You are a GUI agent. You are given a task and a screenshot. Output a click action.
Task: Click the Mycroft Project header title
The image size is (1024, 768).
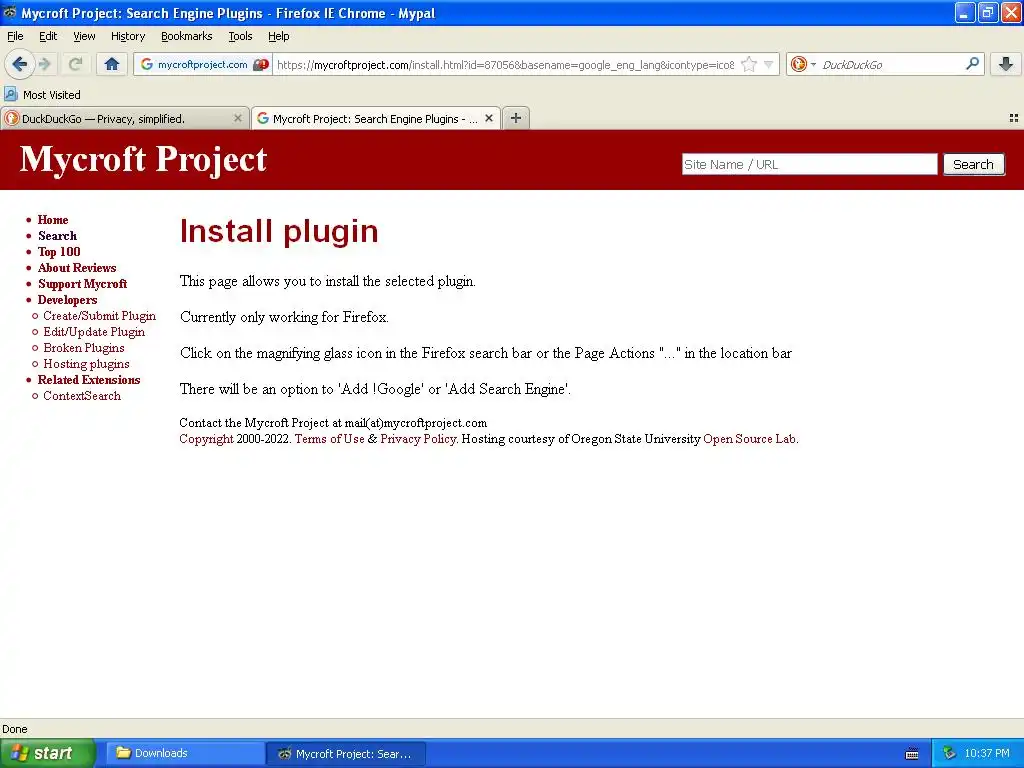[x=143, y=159]
